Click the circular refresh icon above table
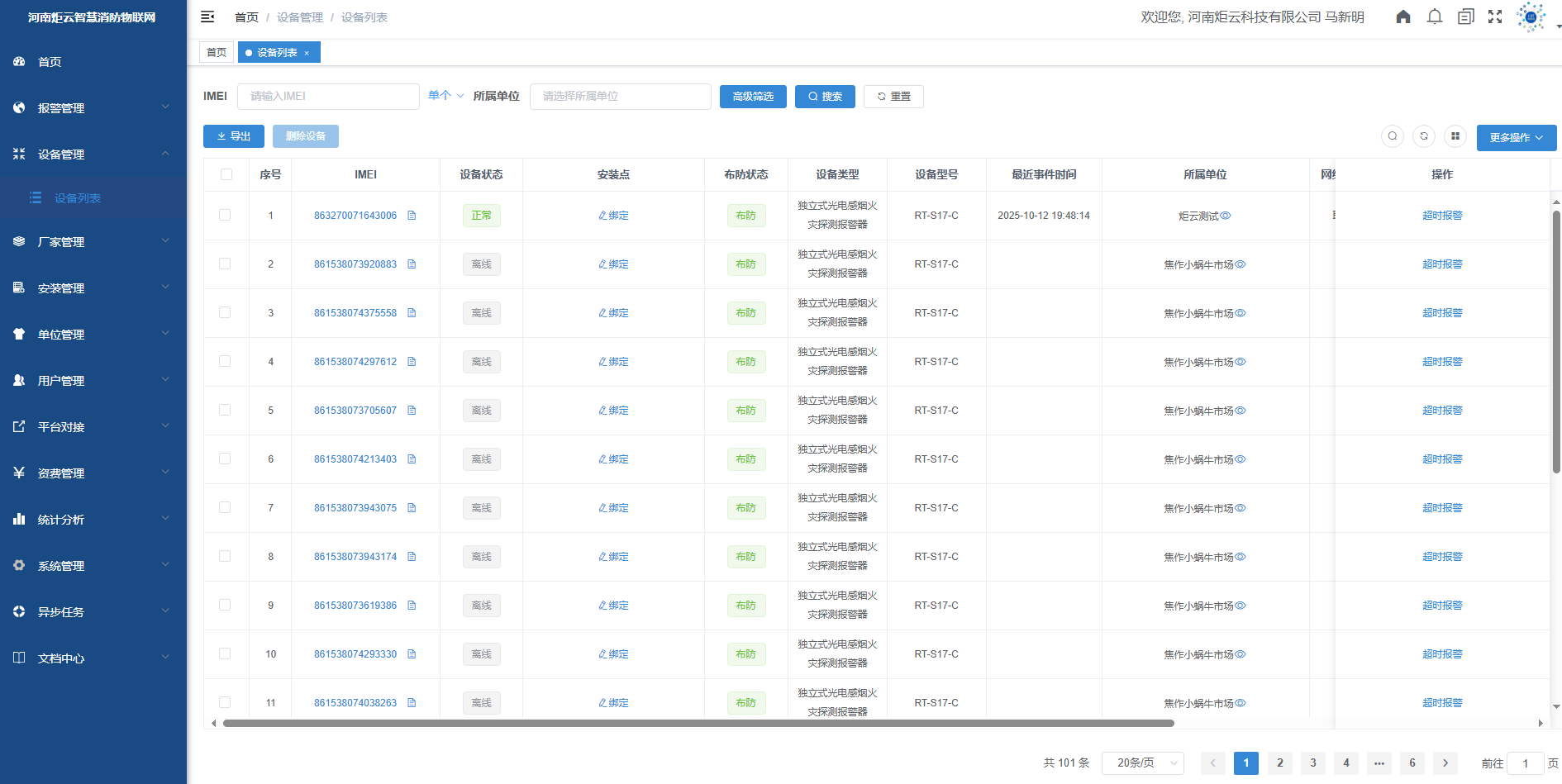The height and width of the screenshot is (784, 1562). (1424, 136)
